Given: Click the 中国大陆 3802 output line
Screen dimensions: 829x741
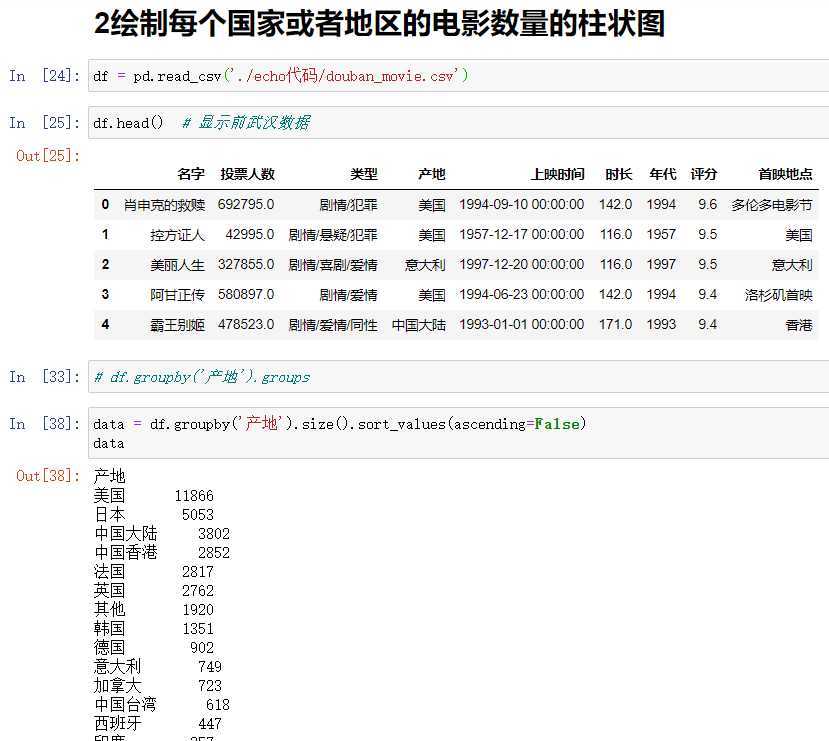Looking at the screenshot, I should (x=162, y=533).
